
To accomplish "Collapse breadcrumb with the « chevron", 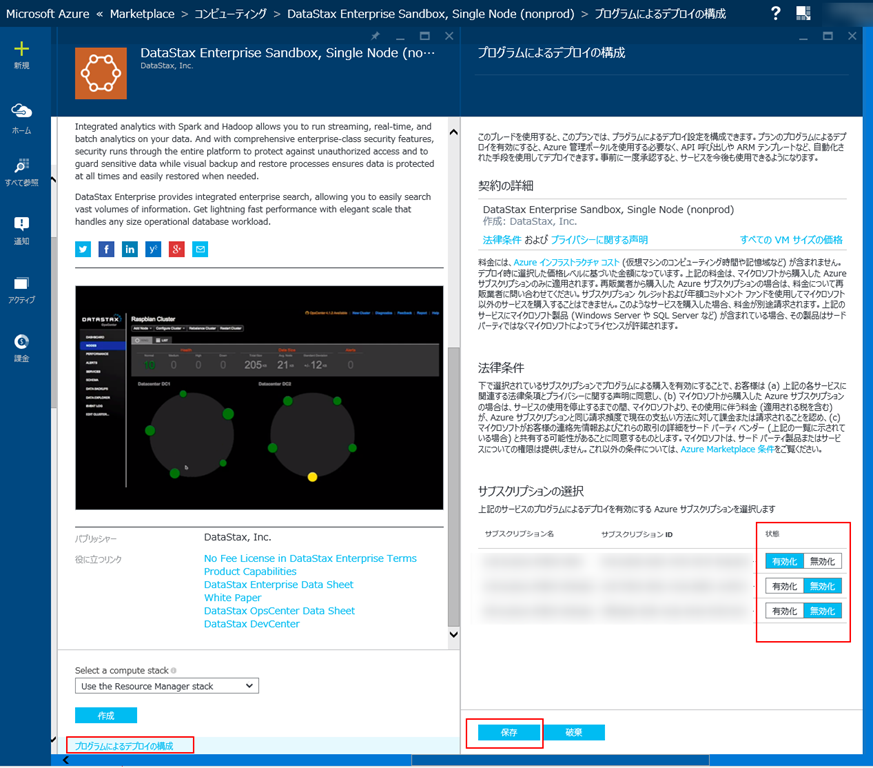I will coord(100,14).
